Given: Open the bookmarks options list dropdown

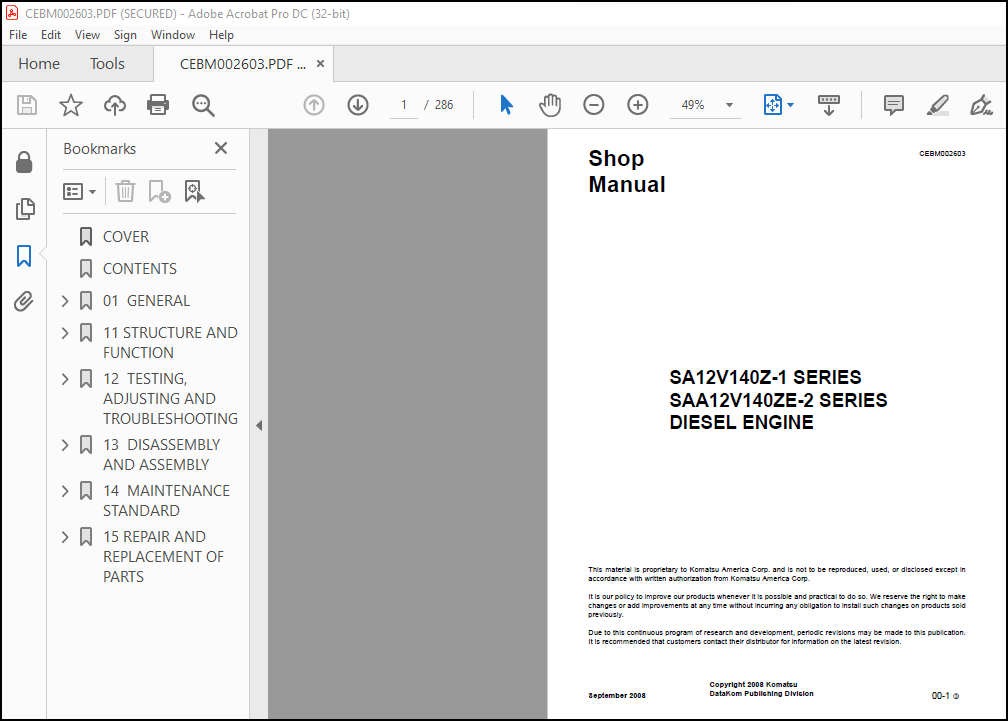Looking at the screenshot, I should pyautogui.click(x=79, y=191).
